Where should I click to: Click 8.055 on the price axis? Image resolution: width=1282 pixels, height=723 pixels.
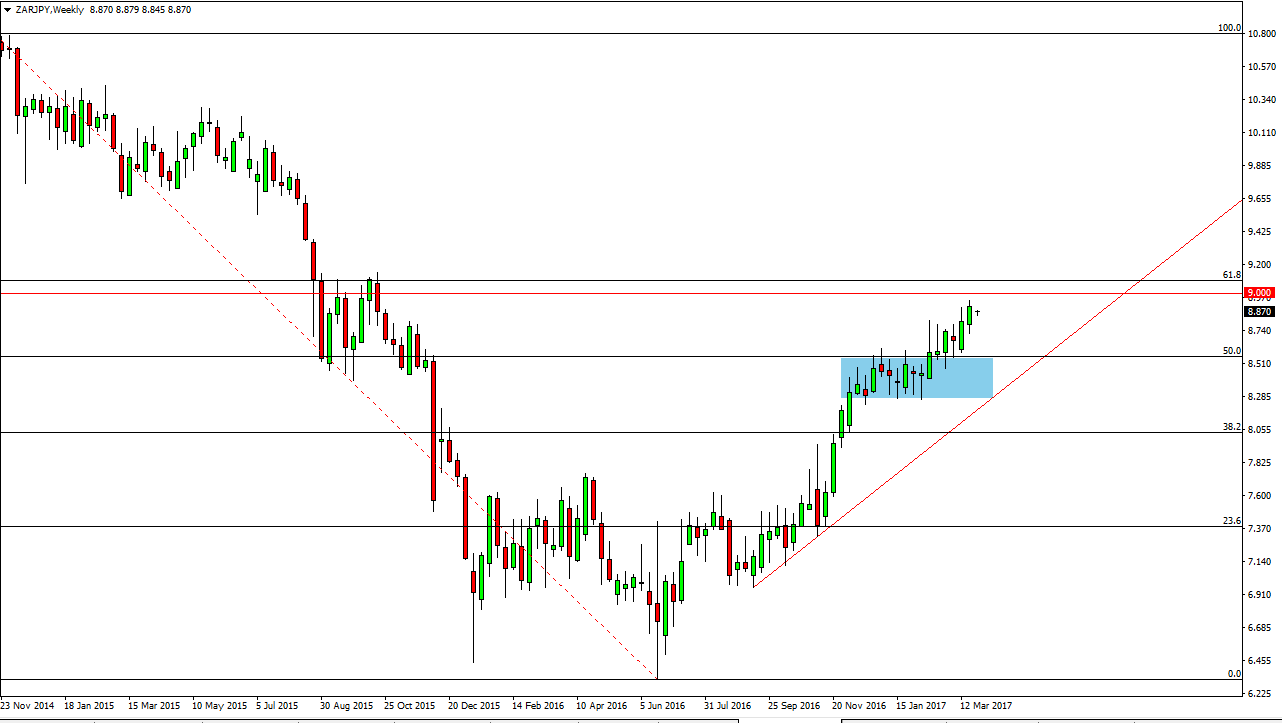click(1261, 430)
